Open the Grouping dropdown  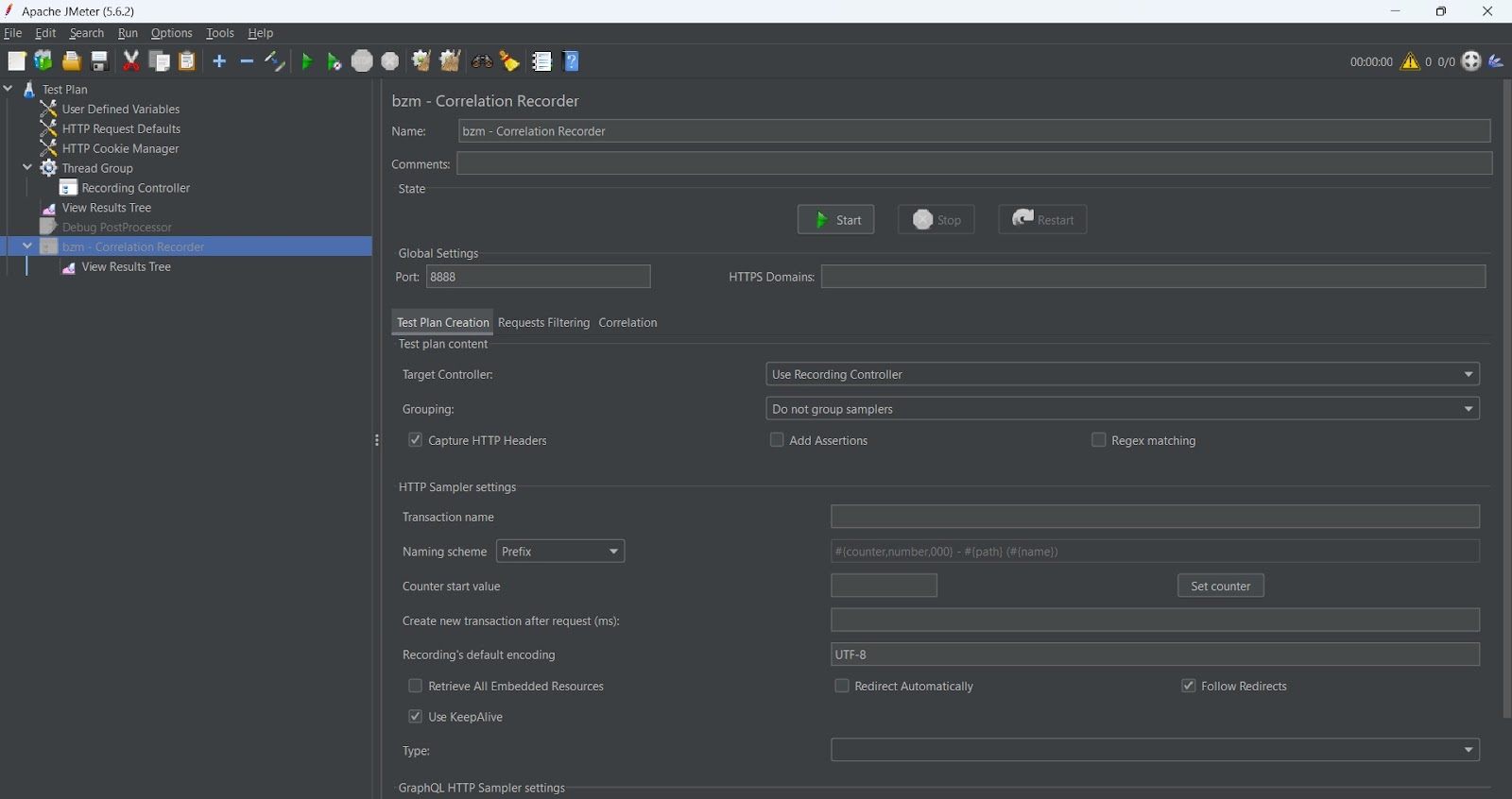point(1123,409)
